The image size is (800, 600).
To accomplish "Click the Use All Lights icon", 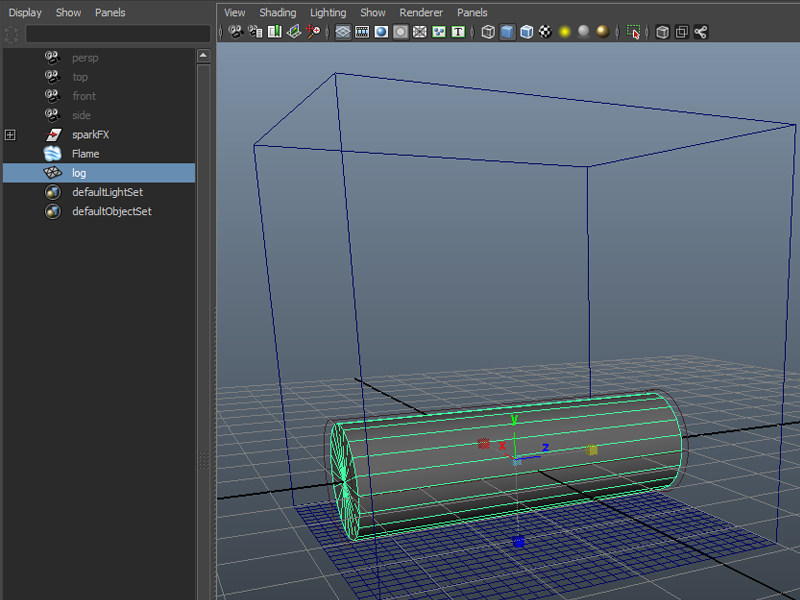I will pyautogui.click(x=564, y=32).
